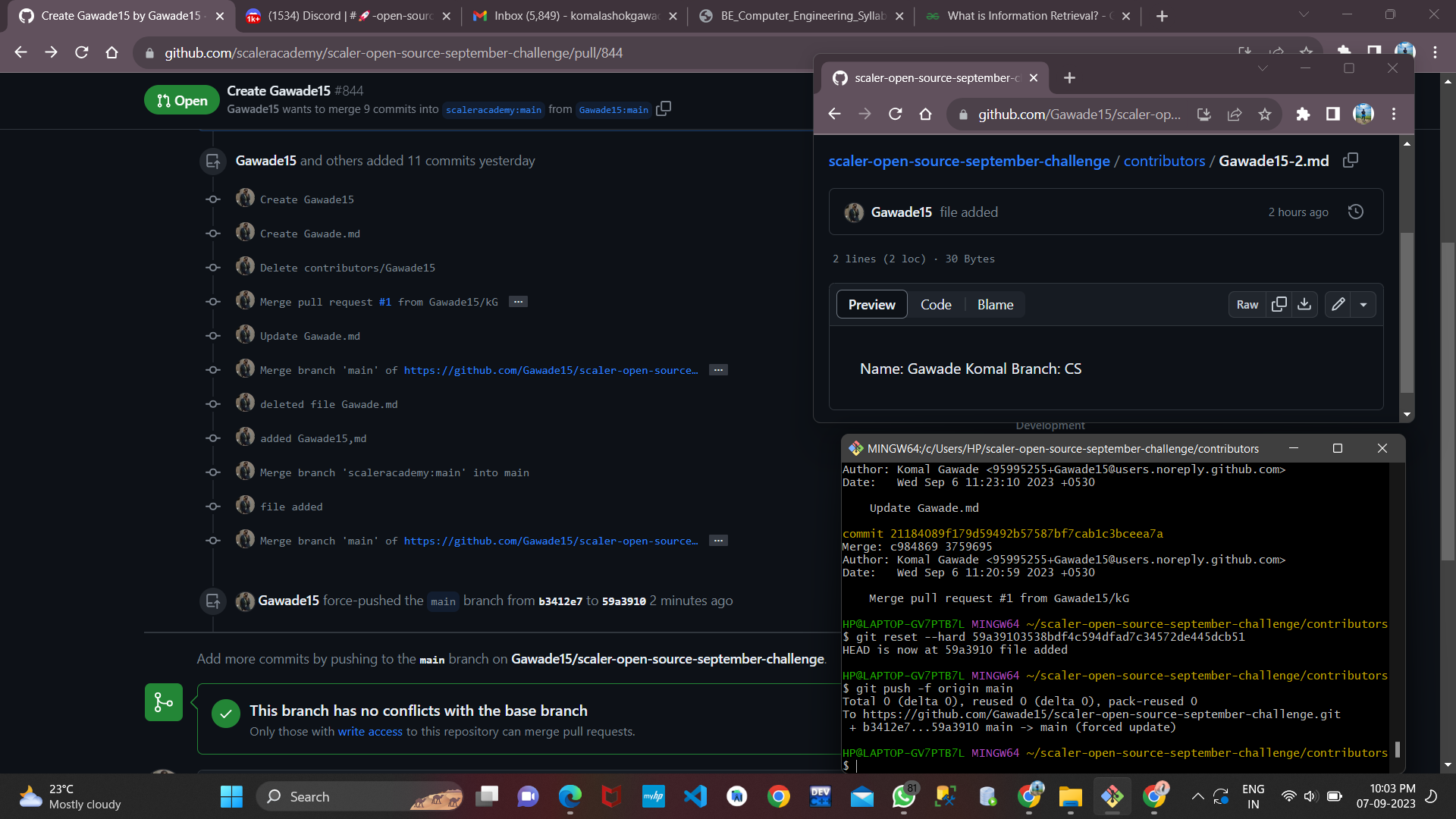The image size is (1456, 819).
Task: Open the 'write access' link
Action: click(369, 732)
